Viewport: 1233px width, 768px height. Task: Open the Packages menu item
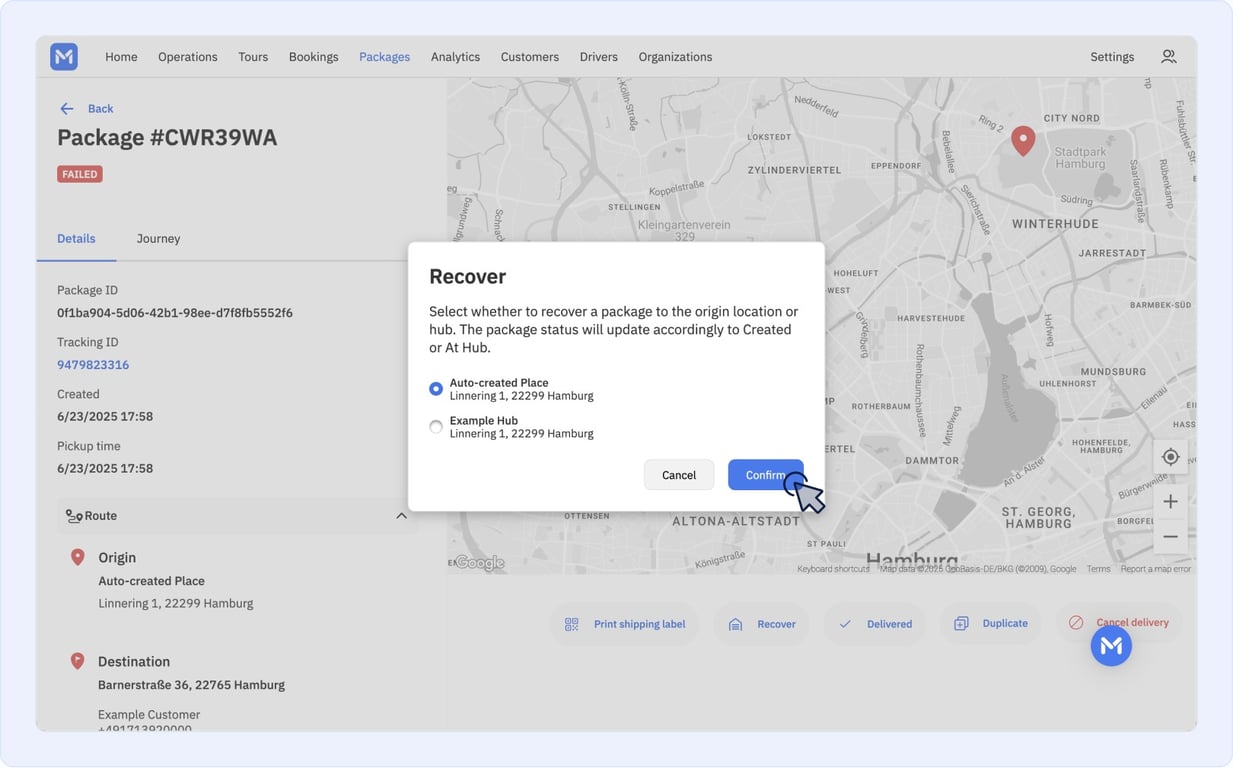(x=384, y=57)
